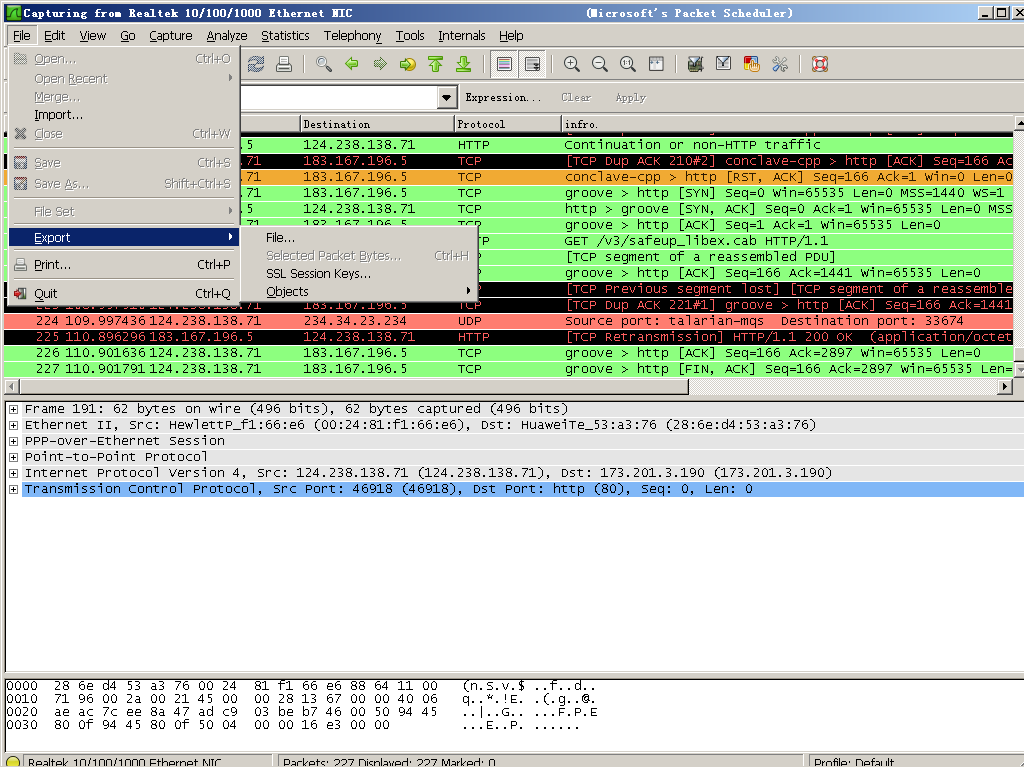
Task: Click the expert info status bar circle
Action: [13, 762]
